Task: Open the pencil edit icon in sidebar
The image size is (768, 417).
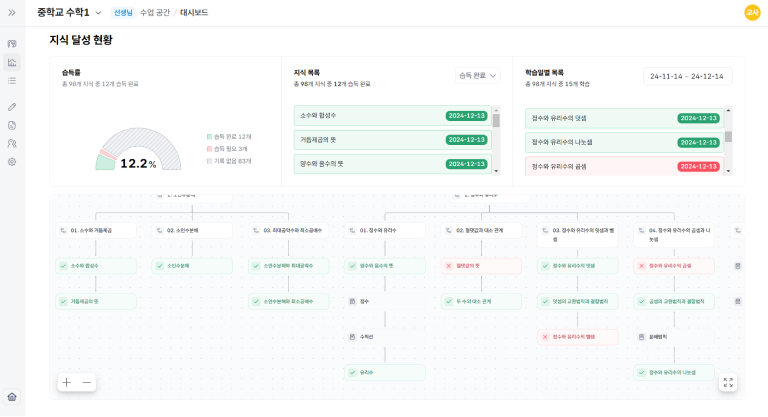Action: [12, 106]
